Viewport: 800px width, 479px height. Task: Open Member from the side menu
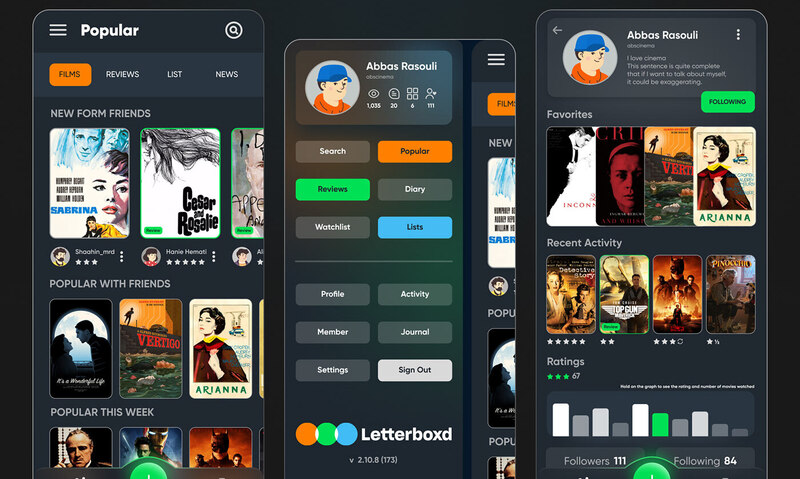(333, 332)
